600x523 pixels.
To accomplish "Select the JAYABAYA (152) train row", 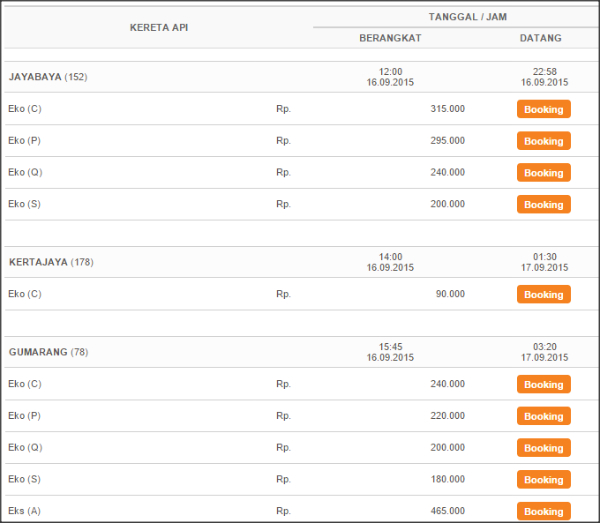I will tap(302, 77).
